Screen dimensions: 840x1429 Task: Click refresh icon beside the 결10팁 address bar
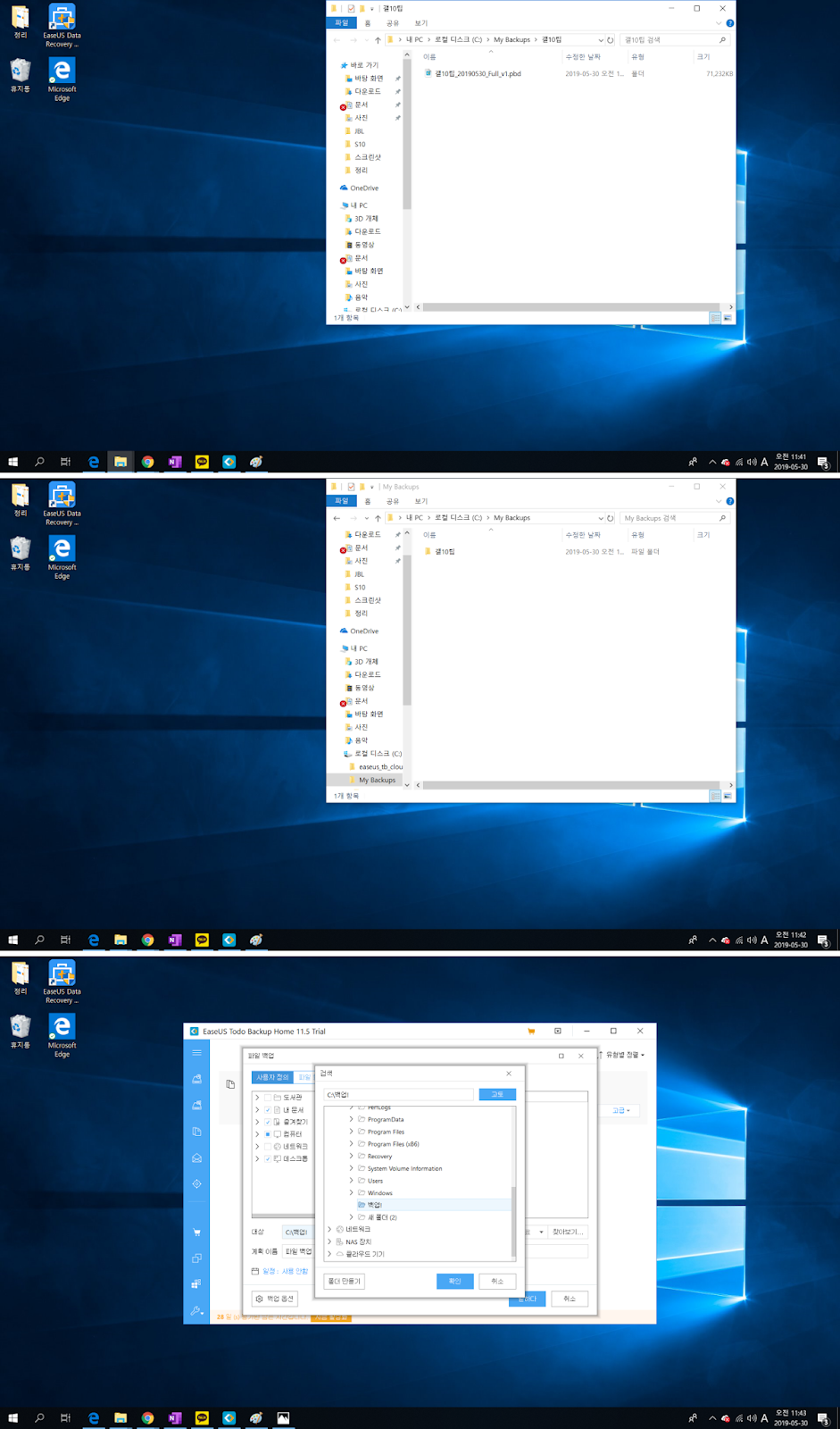(x=611, y=40)
